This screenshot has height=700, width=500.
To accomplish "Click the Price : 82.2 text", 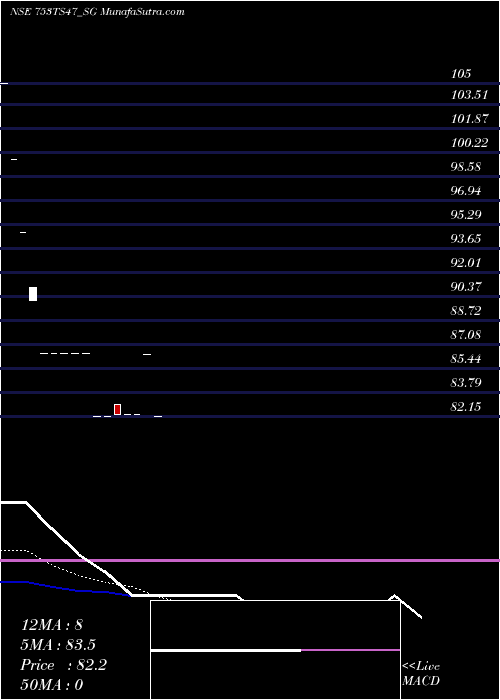I will 63,665.
